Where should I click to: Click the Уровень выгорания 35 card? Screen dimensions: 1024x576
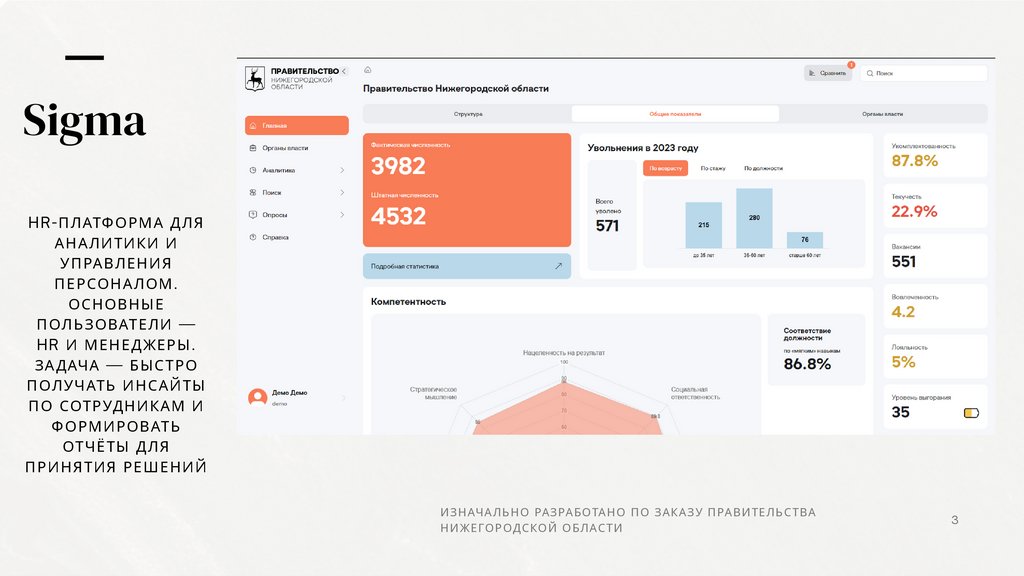coord(935,407)
